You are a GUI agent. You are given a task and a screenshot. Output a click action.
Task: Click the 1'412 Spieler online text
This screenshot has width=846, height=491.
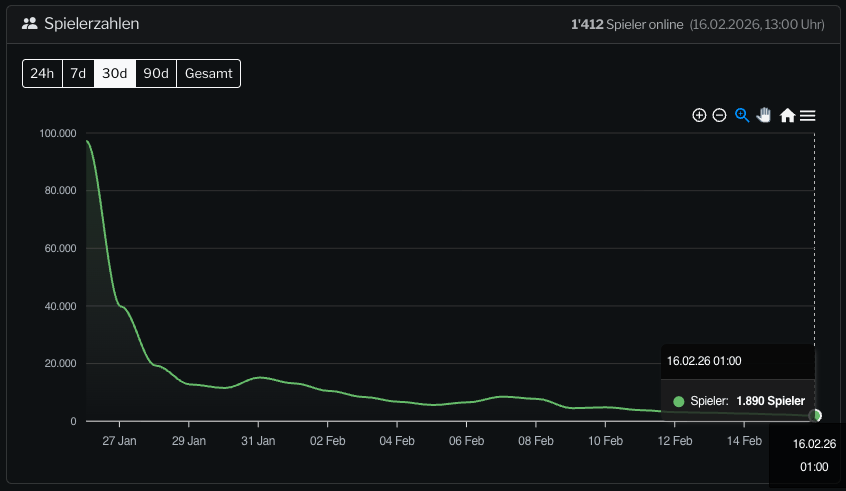pos(626,23)
